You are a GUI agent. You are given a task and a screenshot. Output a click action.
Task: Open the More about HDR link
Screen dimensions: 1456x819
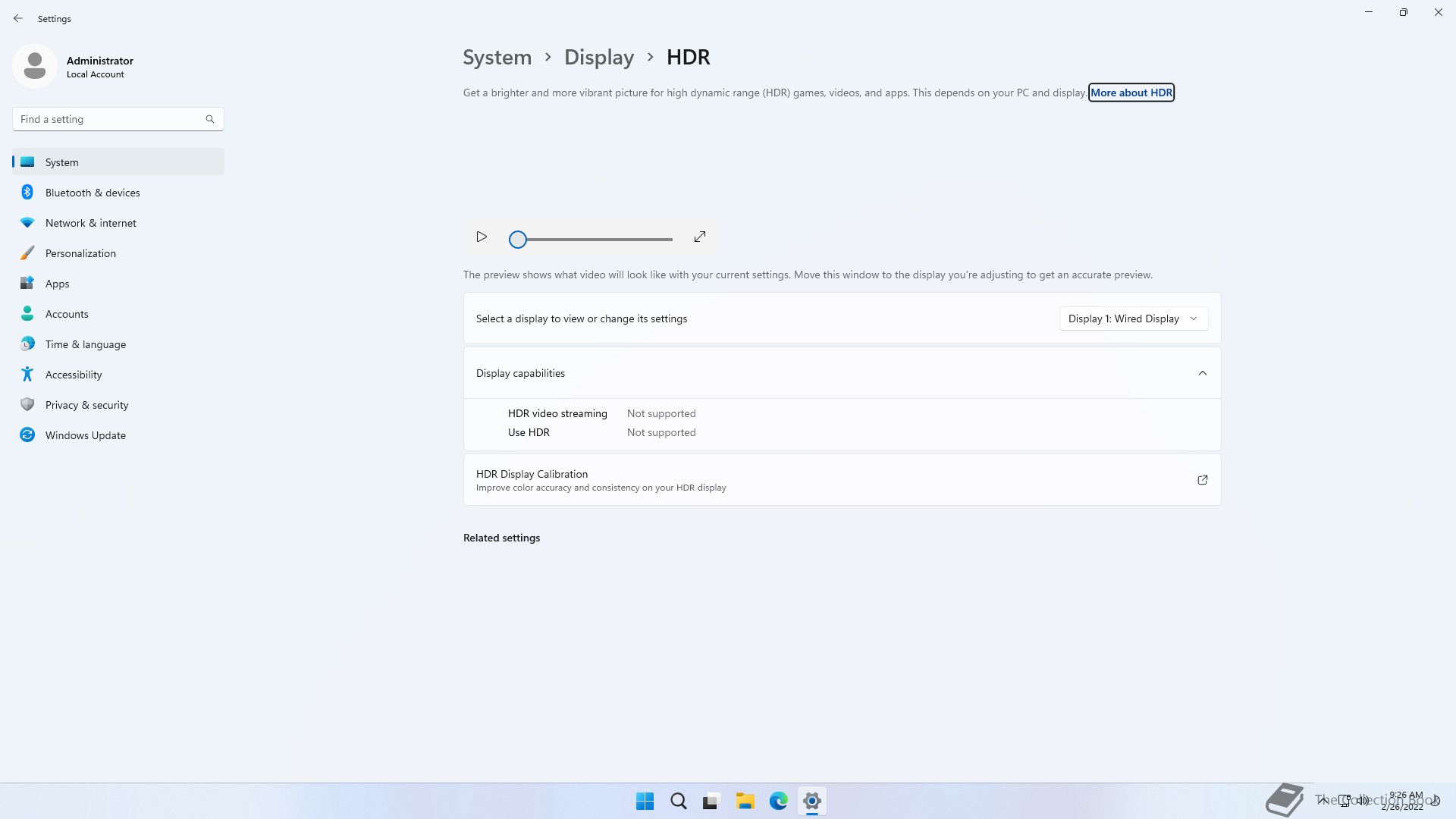[1131, 93]
